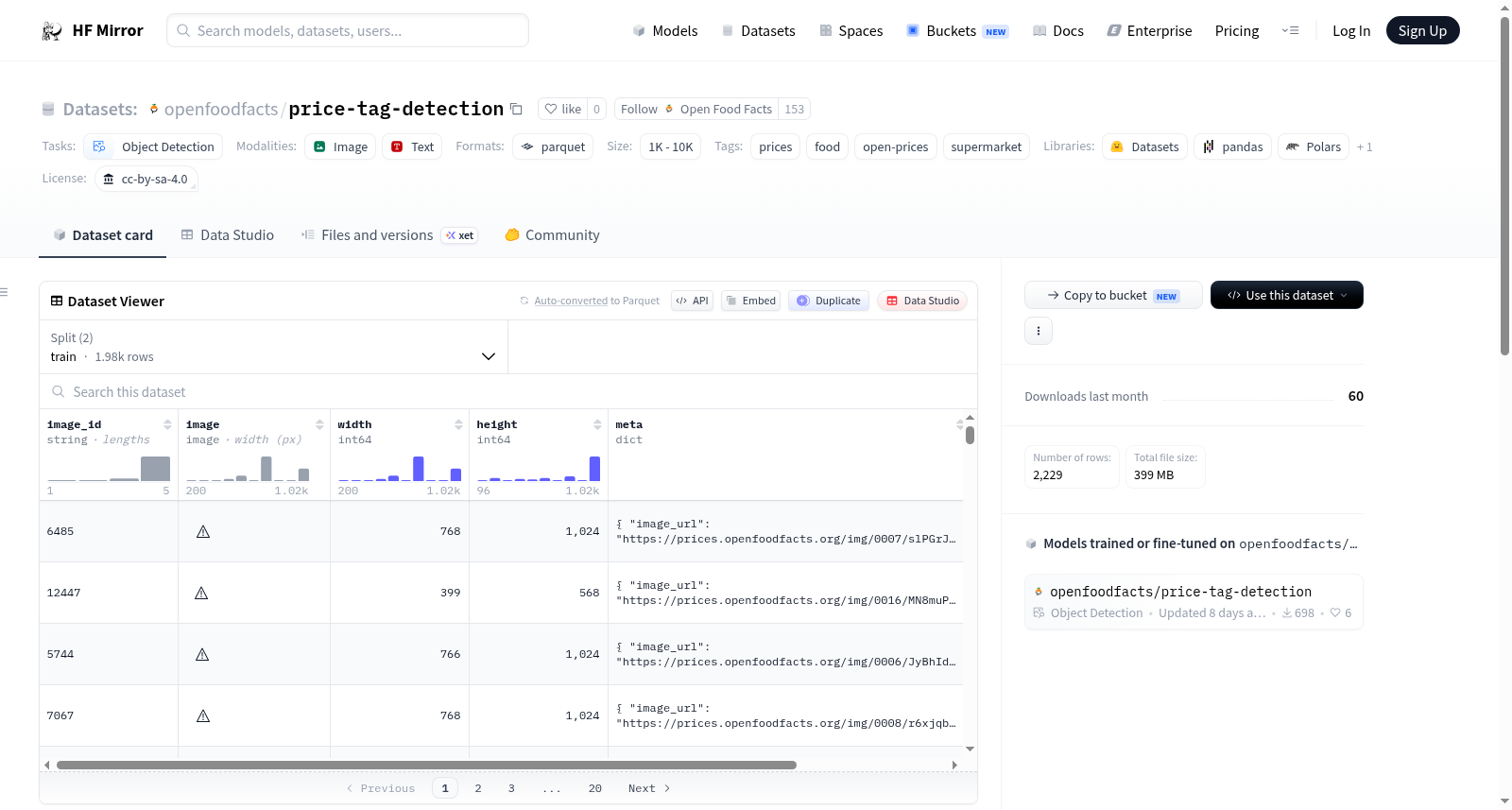This screenshot has height=810, width=1512.
Task: Click the prices tag
Action: pyautogui.click(x=776, y=146)
